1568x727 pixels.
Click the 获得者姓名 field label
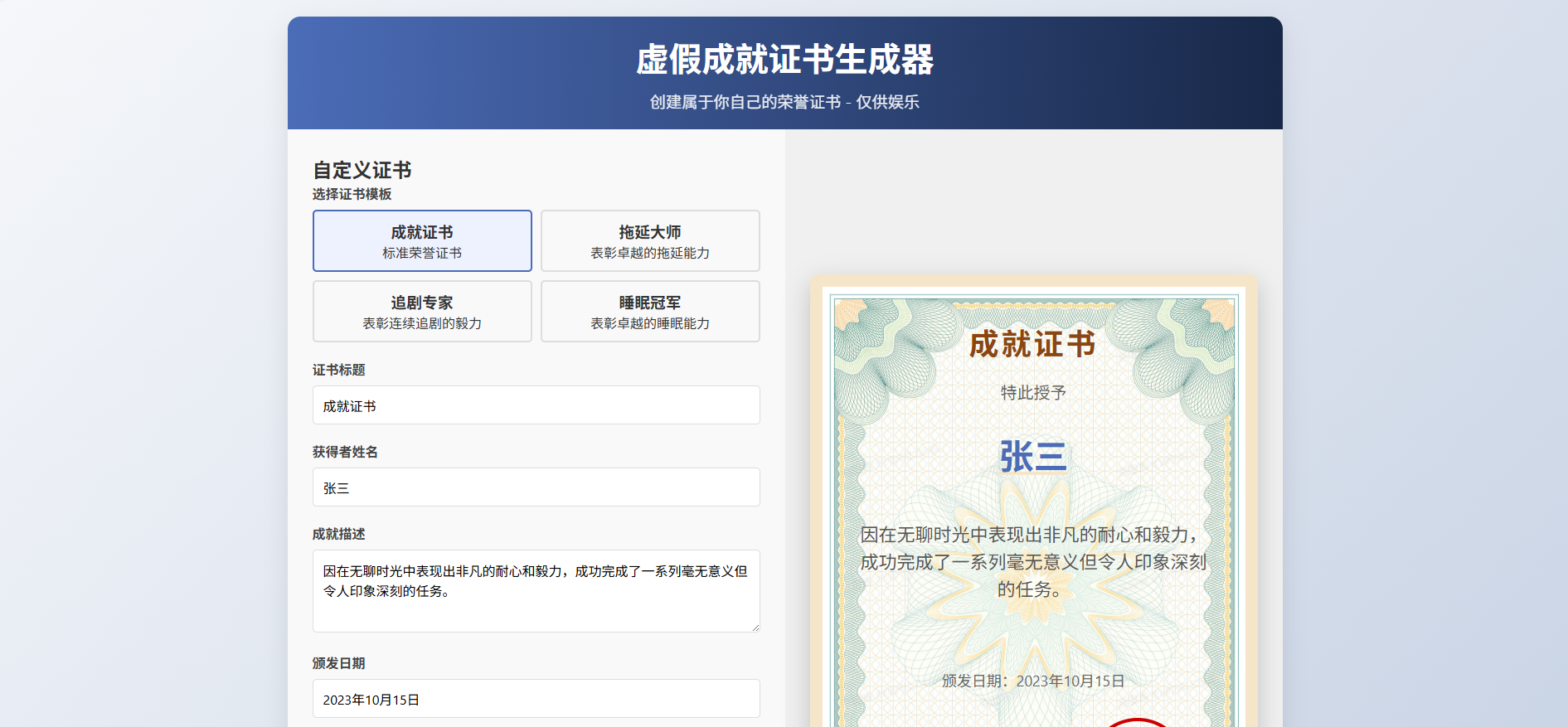click(x=345, y=452)
